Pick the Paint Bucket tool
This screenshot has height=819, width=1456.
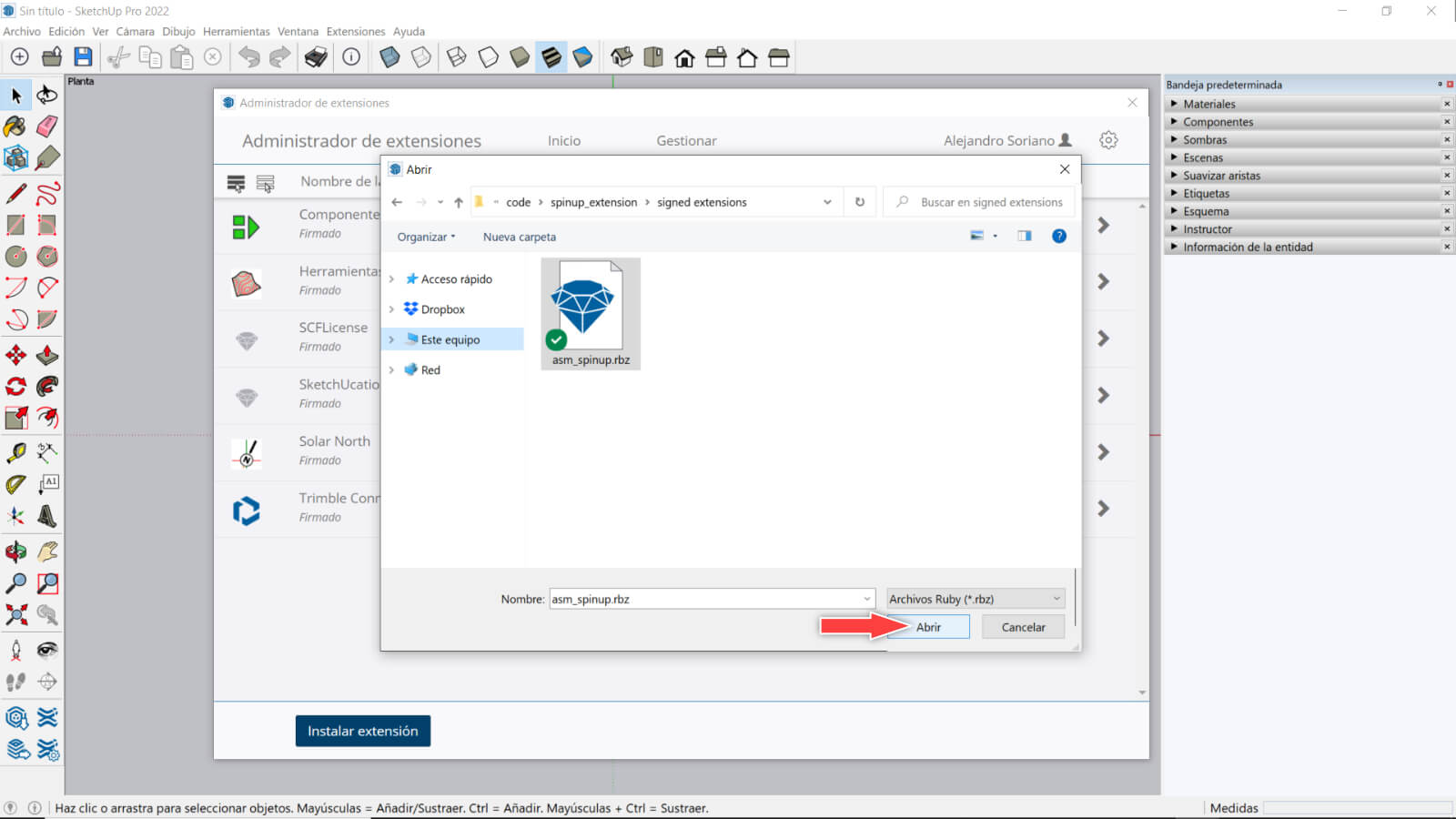coord(16,126)
